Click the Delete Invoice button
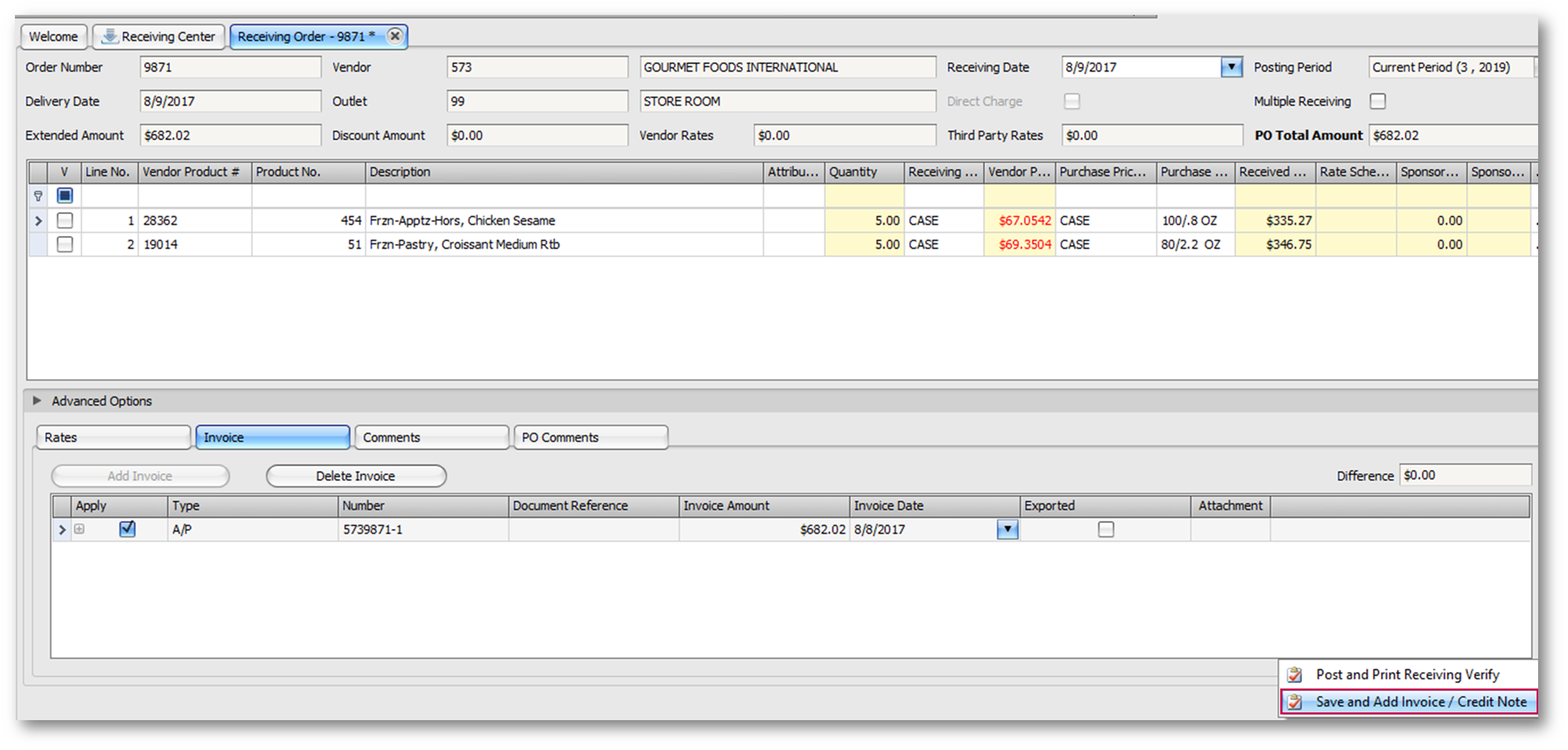The width and height of the screenshot is (1568, 750). coord(356,476)
